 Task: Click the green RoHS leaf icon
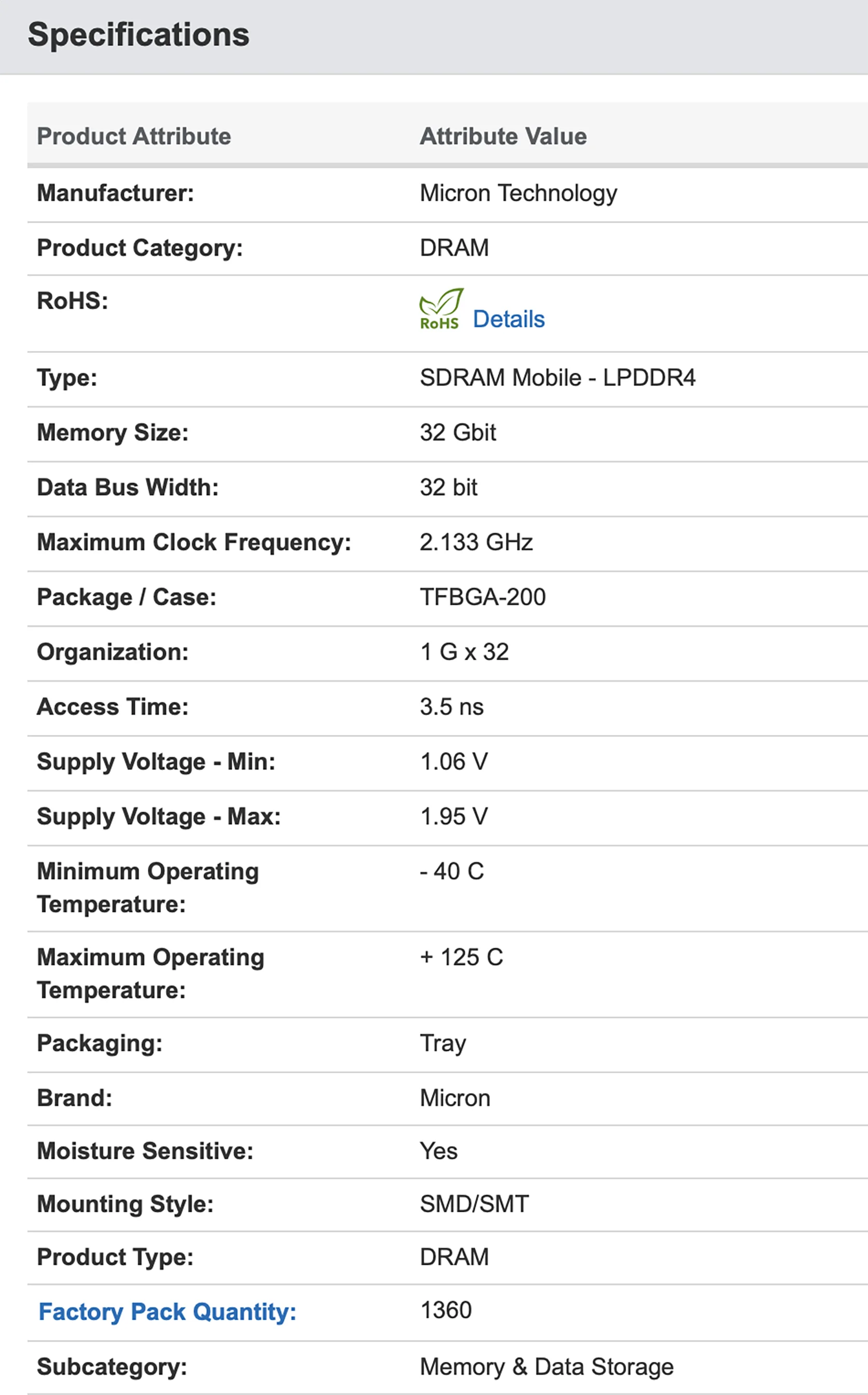[440, 308]
